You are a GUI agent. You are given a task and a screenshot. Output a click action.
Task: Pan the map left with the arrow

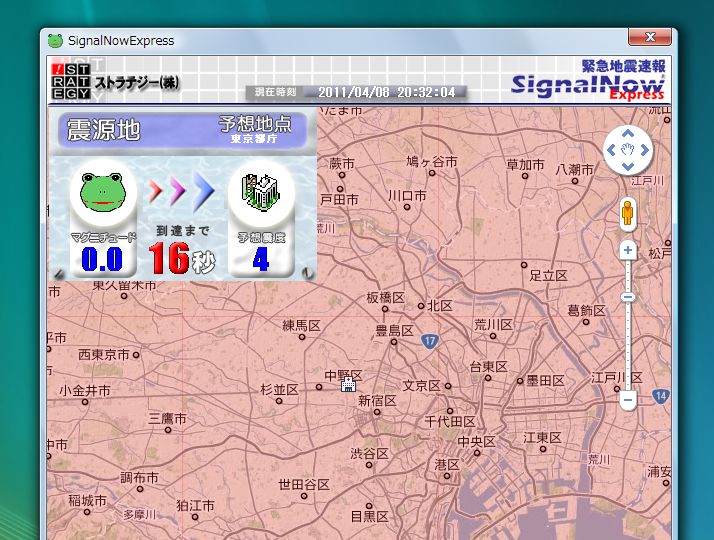point(612,150)
